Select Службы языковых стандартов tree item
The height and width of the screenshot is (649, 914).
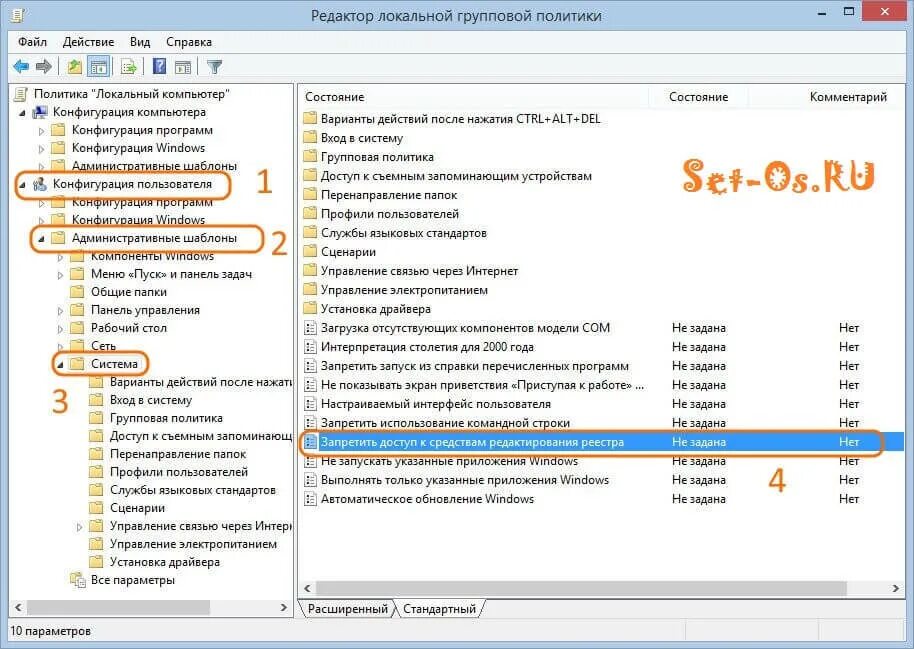(193, 490)
